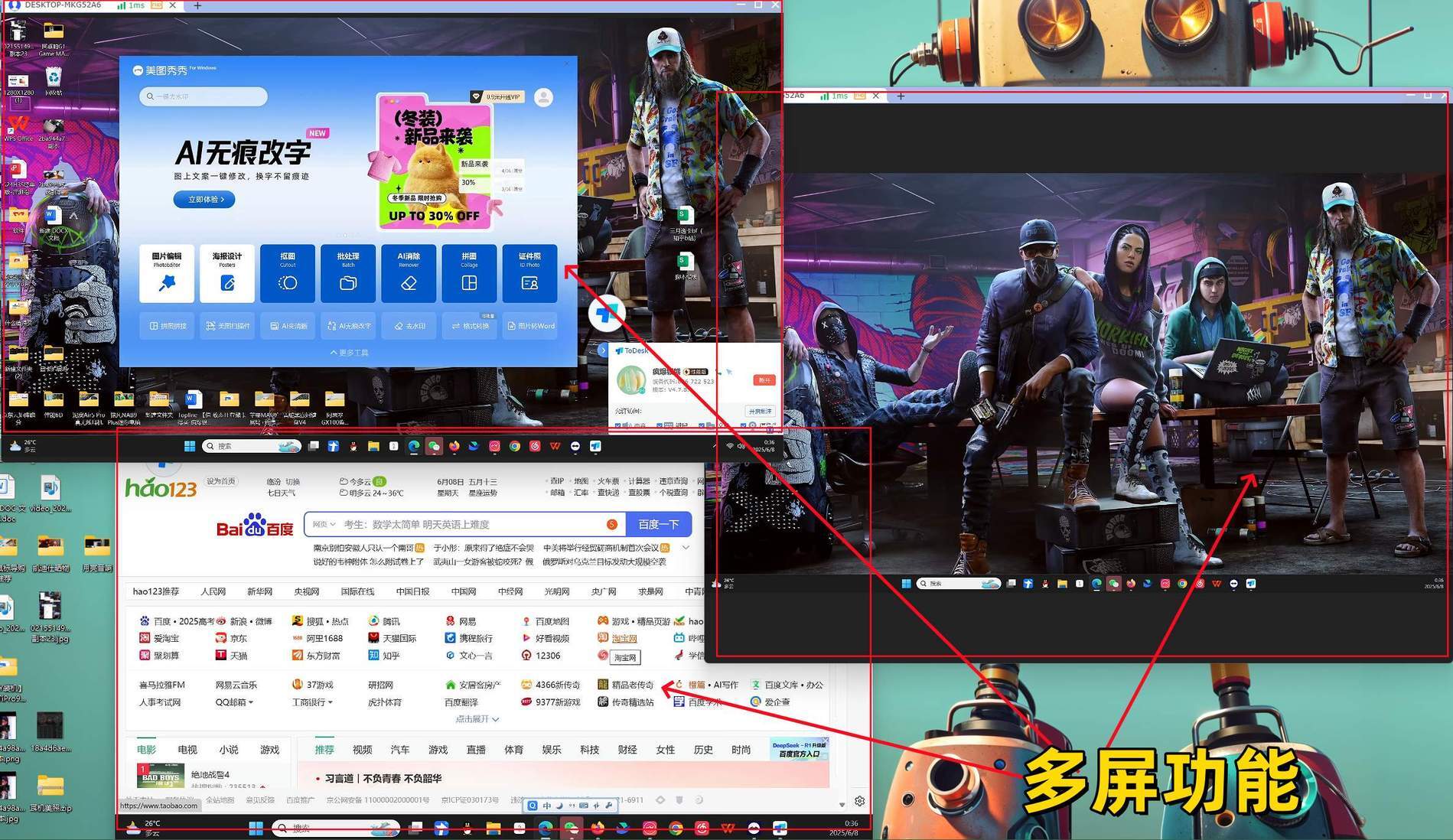Screen dimensions: 1453x840
Task: Click Start button in right remote window taskbar
Action: 906,584
